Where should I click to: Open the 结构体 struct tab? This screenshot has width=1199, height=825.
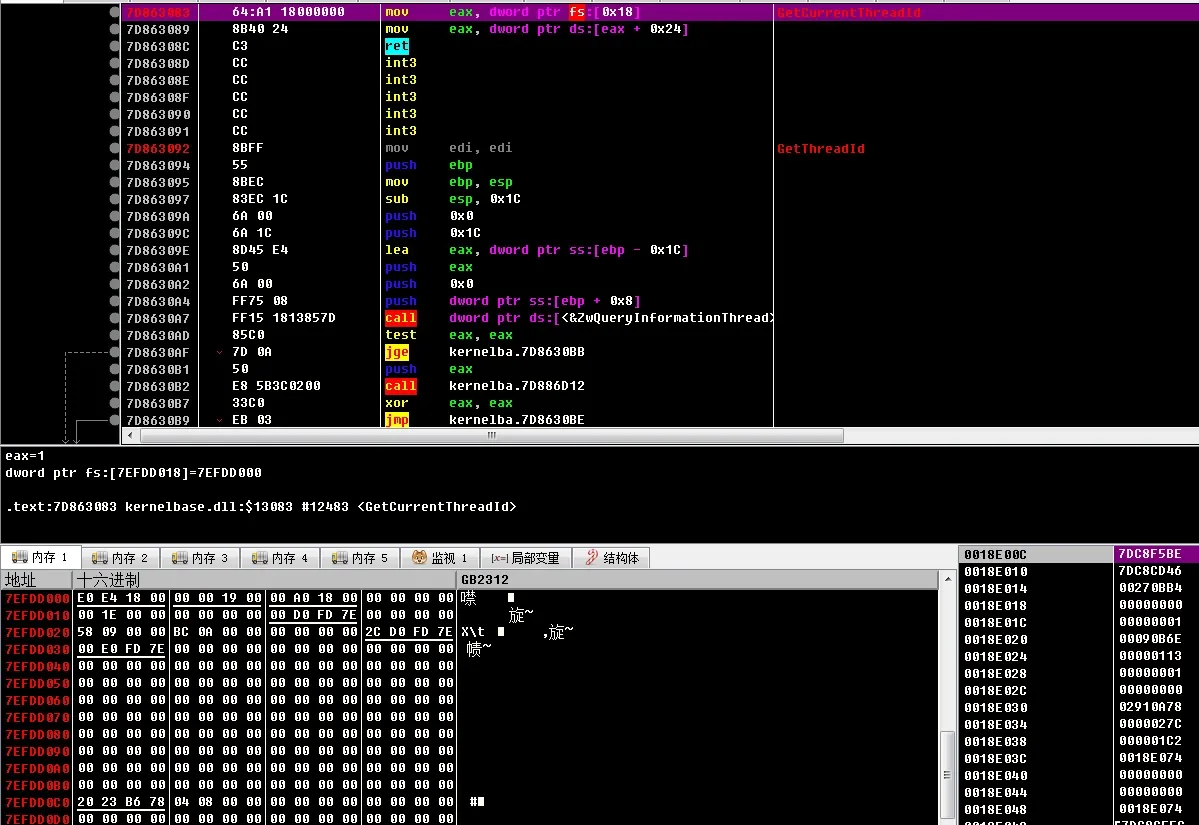coord(612,558)
